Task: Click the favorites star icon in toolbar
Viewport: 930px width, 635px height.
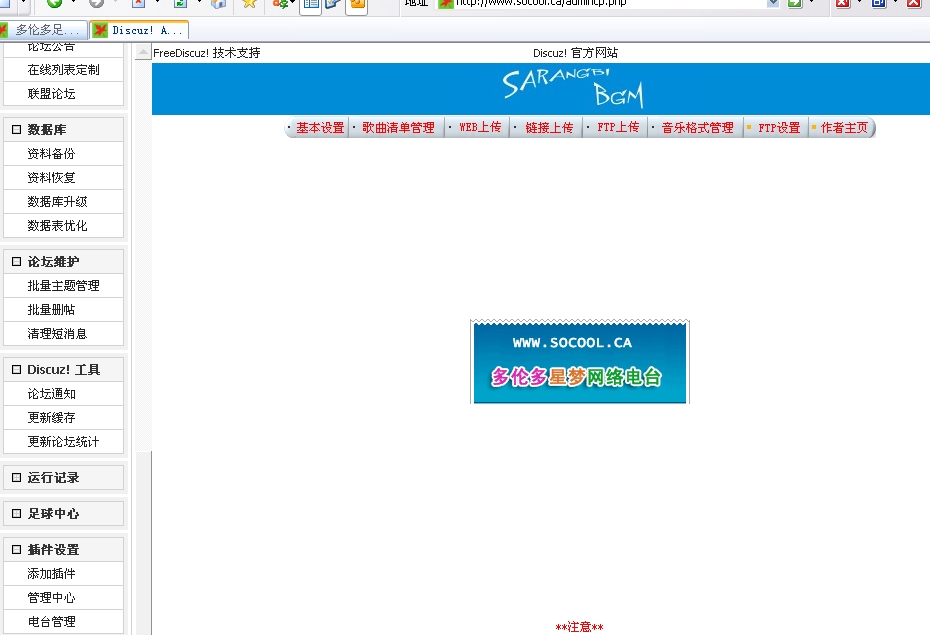Action: pyautogui.click(x=249, y=3)
